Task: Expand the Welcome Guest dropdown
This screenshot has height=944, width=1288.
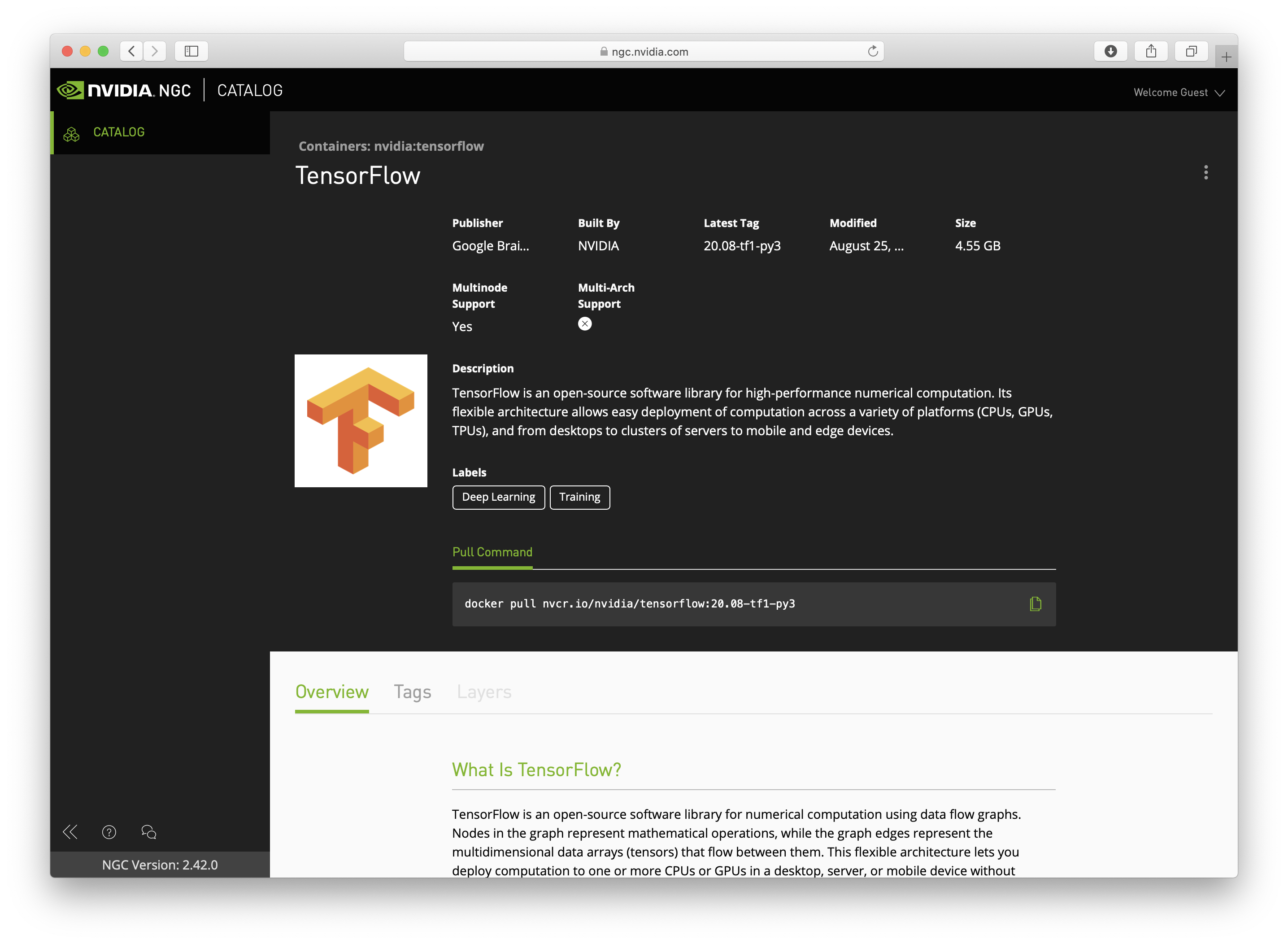Action: (x=1179, y=92)
